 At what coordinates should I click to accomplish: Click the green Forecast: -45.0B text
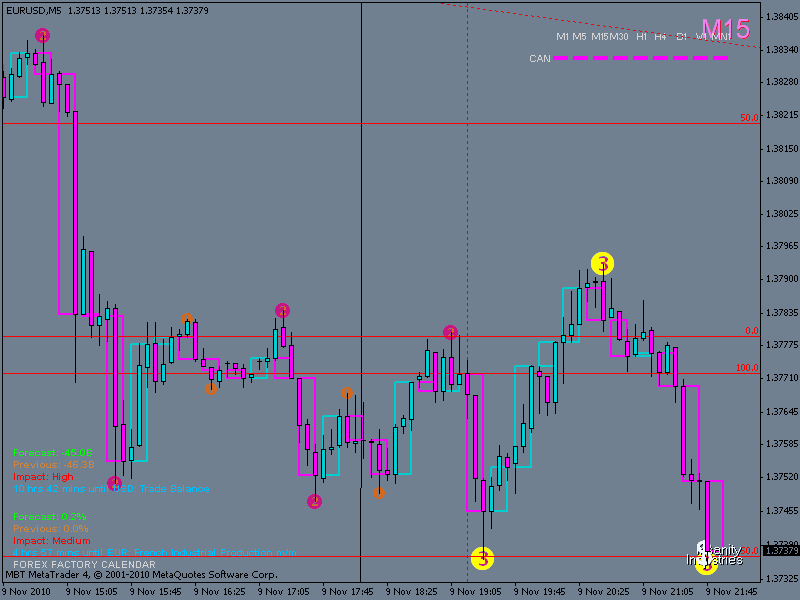pos(53,453)
